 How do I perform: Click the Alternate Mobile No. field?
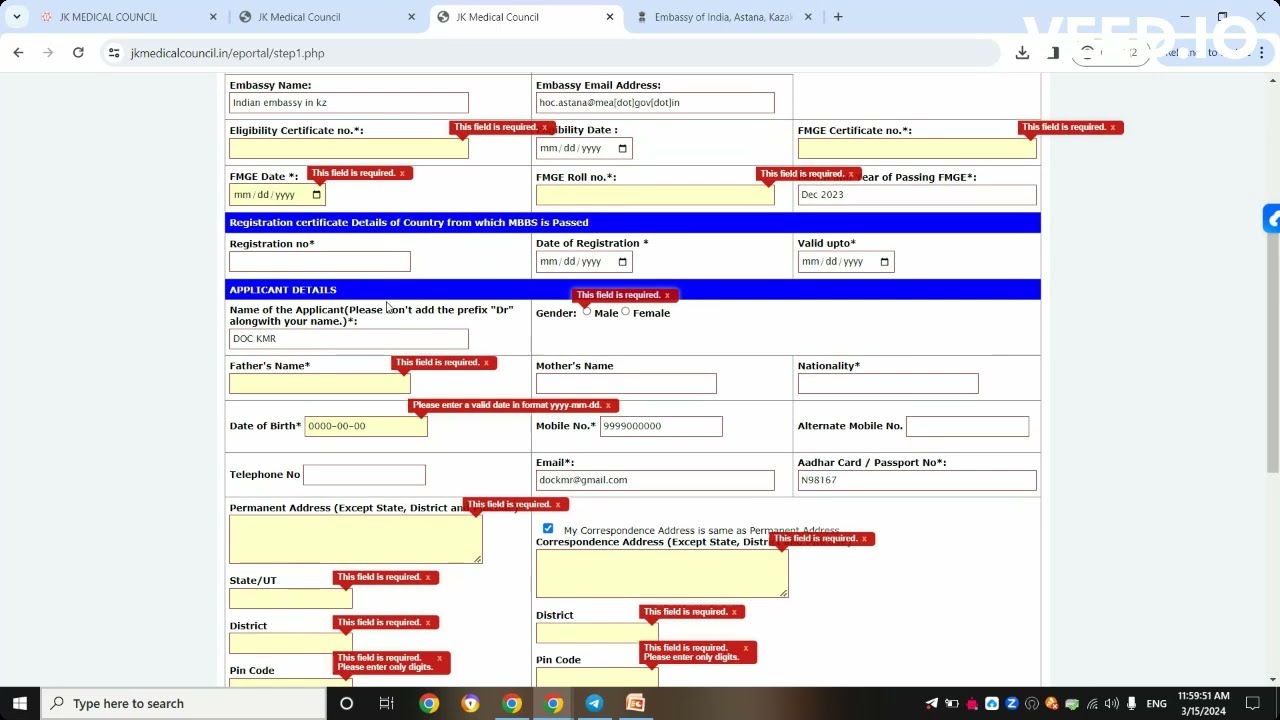click(x=967, y=426)
